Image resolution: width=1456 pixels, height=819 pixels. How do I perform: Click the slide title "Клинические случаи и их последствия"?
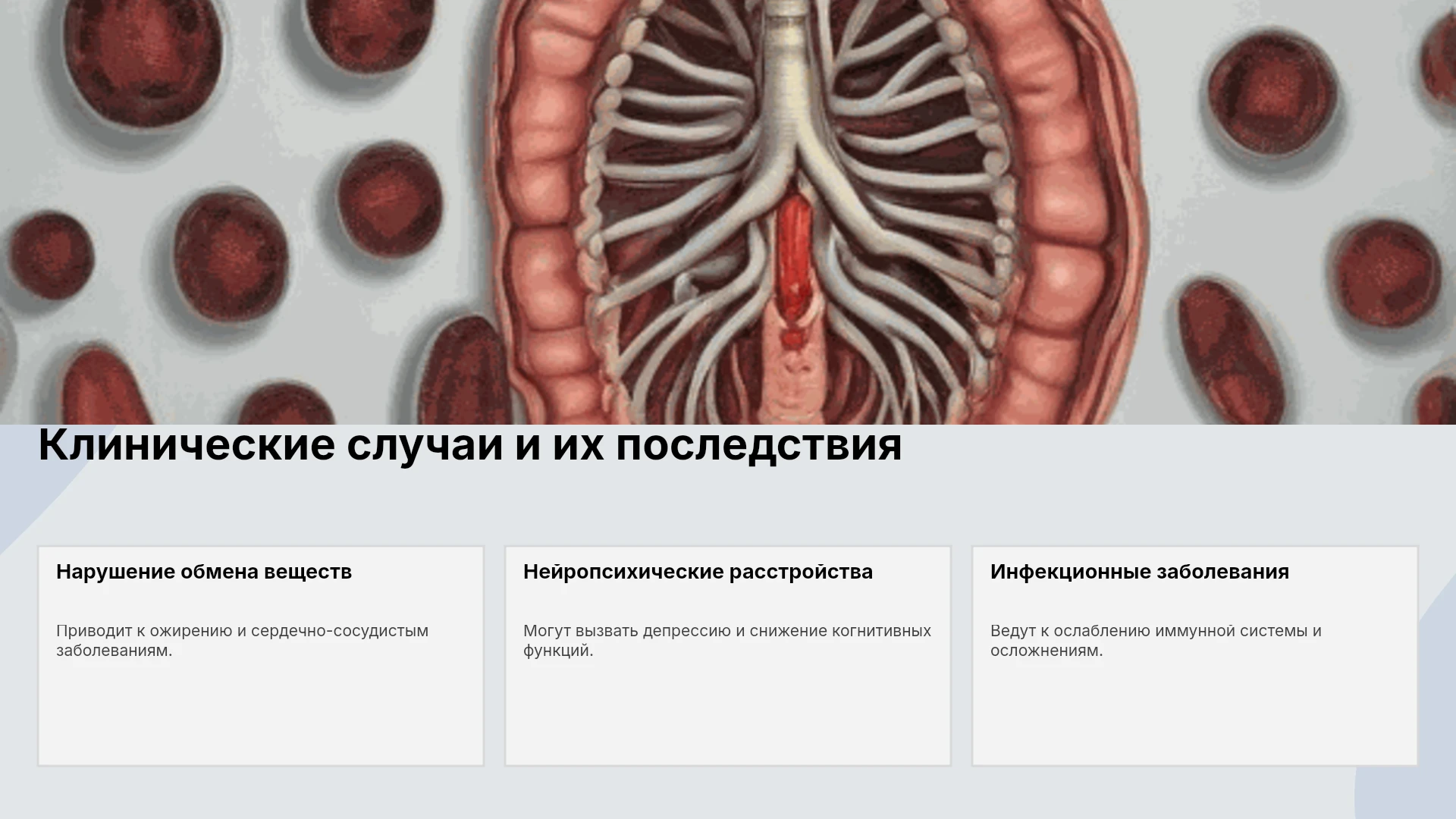coord(470,444)
